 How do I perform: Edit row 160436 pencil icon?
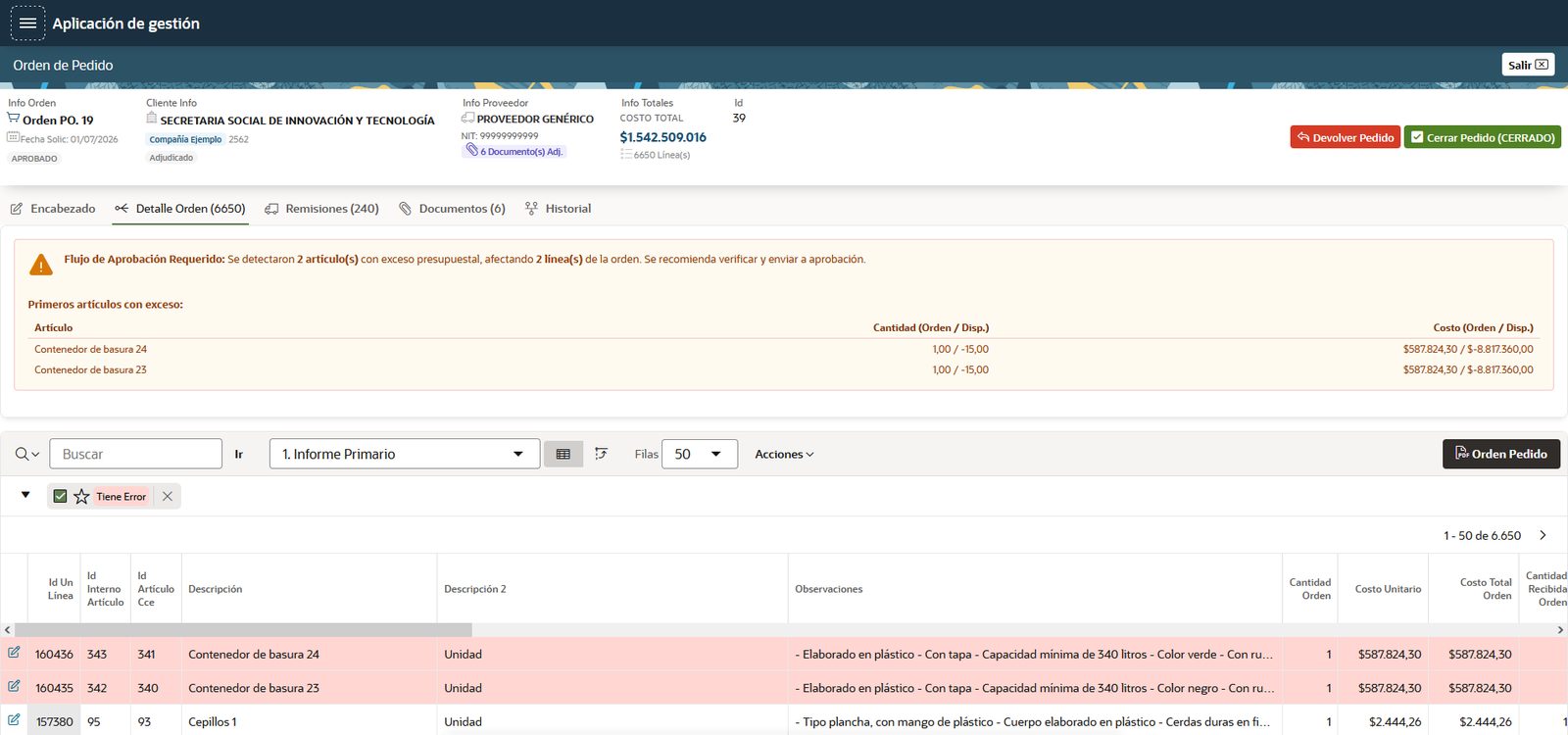(x=14, y=653)
